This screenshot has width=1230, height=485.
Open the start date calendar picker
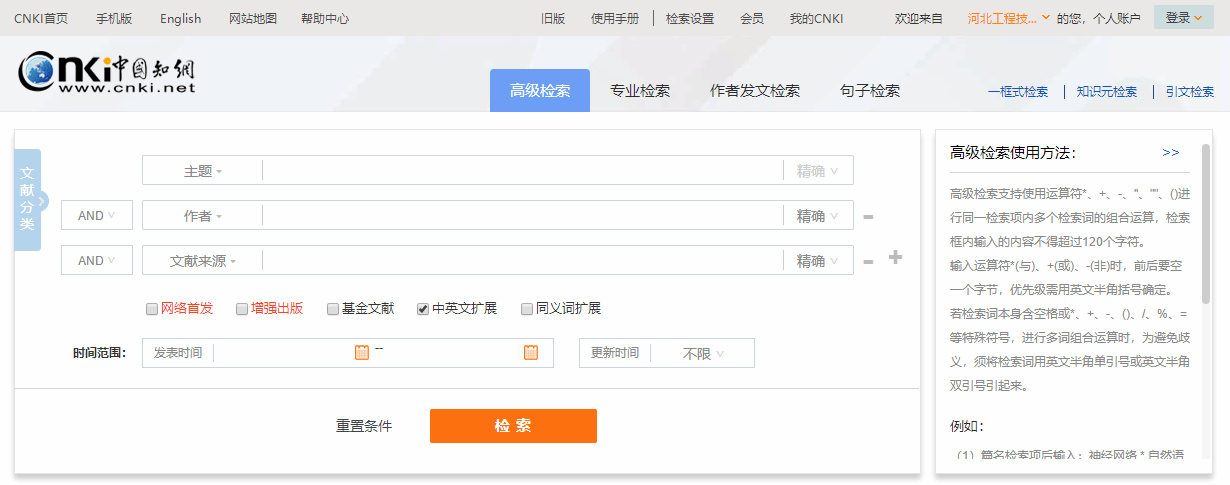(x=362, y=352)
